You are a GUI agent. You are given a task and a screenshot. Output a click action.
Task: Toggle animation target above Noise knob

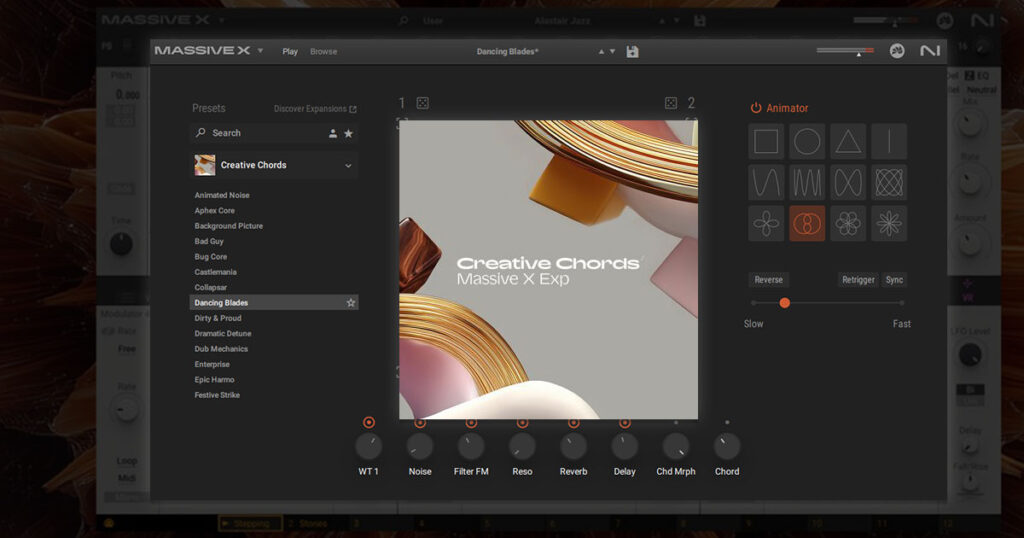coord(420,423)
